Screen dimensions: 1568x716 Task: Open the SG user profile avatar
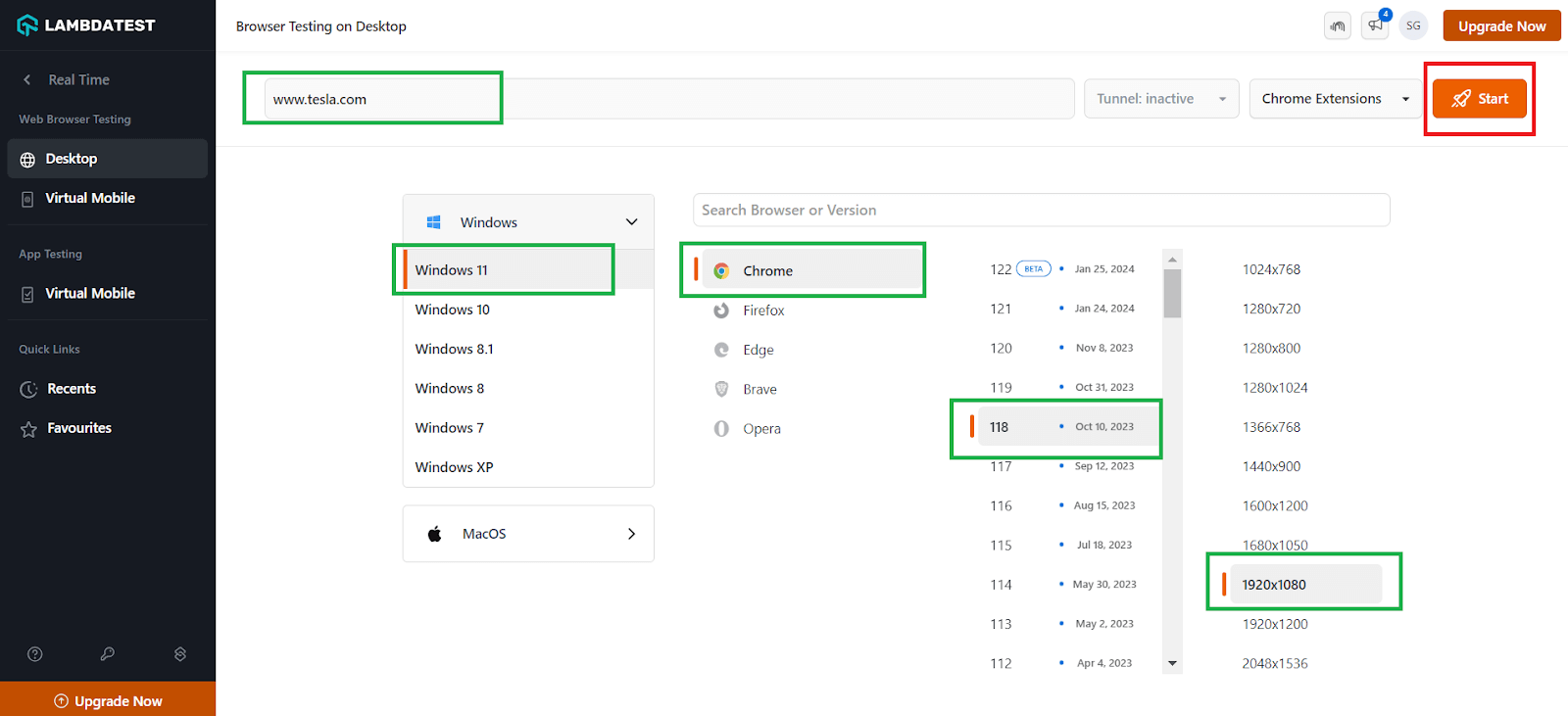1413,25
